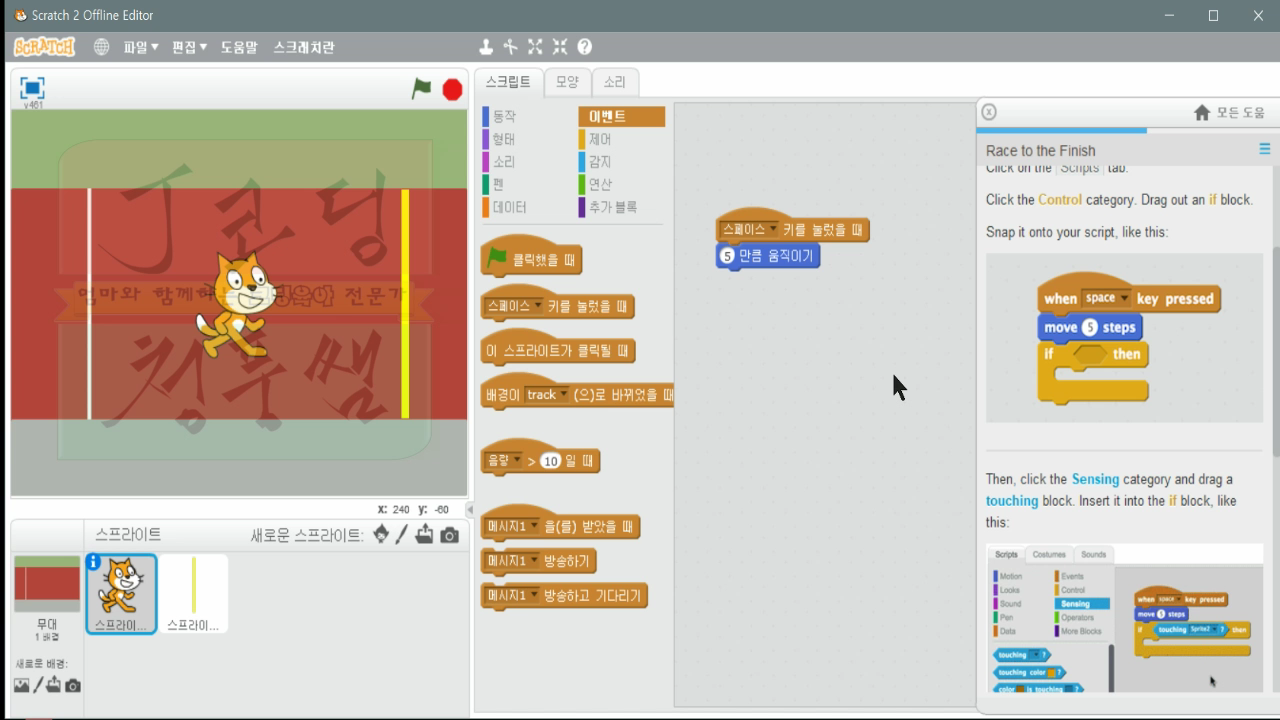Image resolution: width=1280 pixels, height=720 pixels.
Task: Click the value 10 field in 음량 block
Action: 550,461
